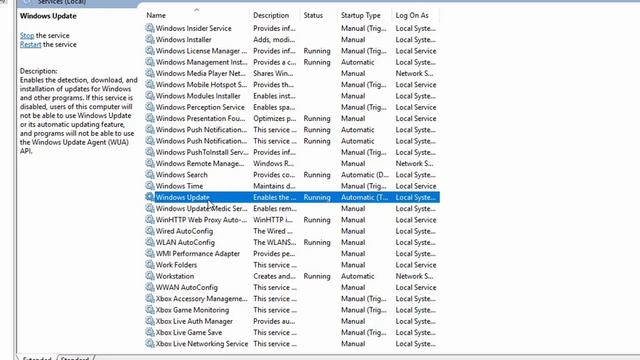Select the WLAN AutoConfig gear icon
640x360 pixels.
[150, 242]
